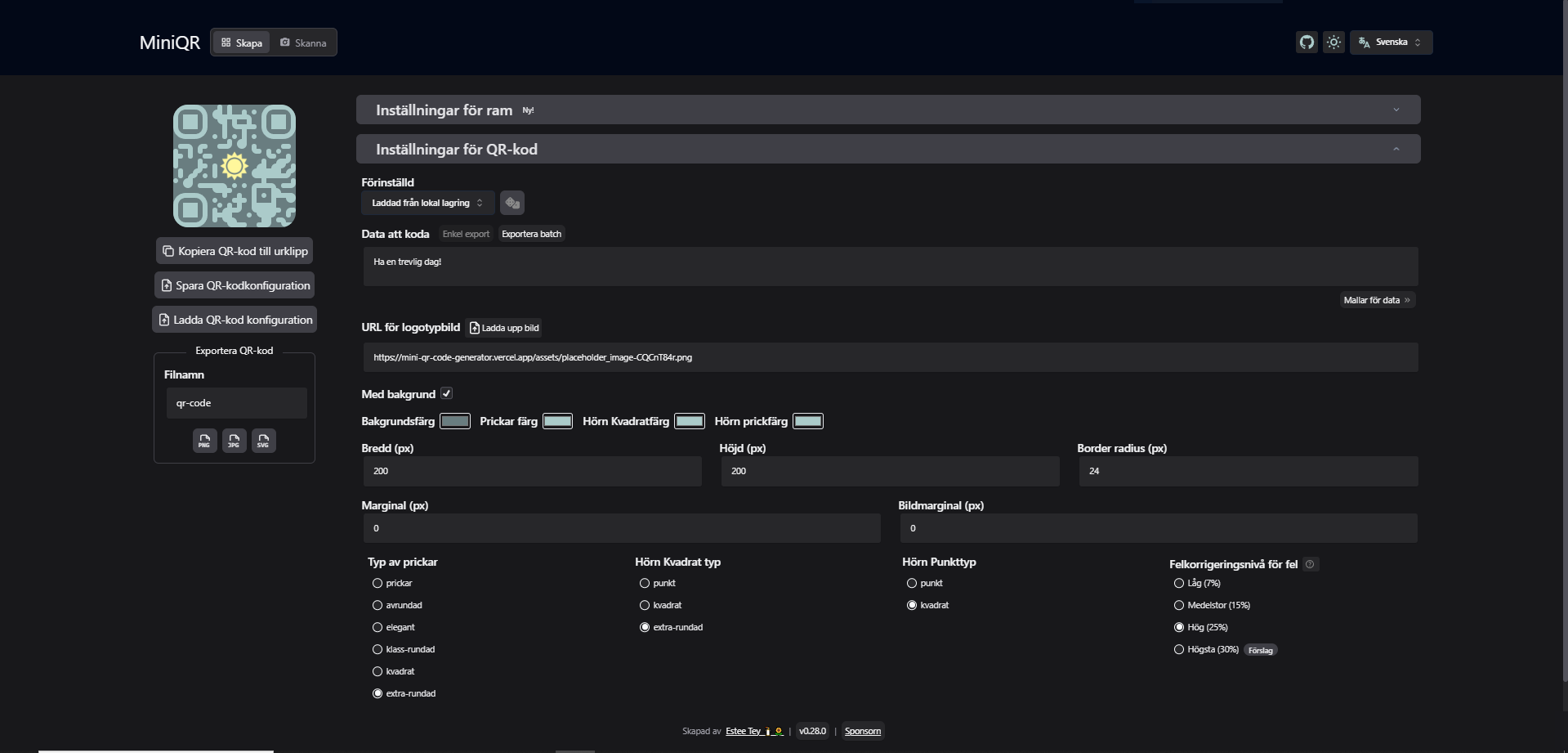Image resolution: width=1568 pixels, height=753 pixels.
Task: Click the Filnamn input field
Action: click(237, 403)
